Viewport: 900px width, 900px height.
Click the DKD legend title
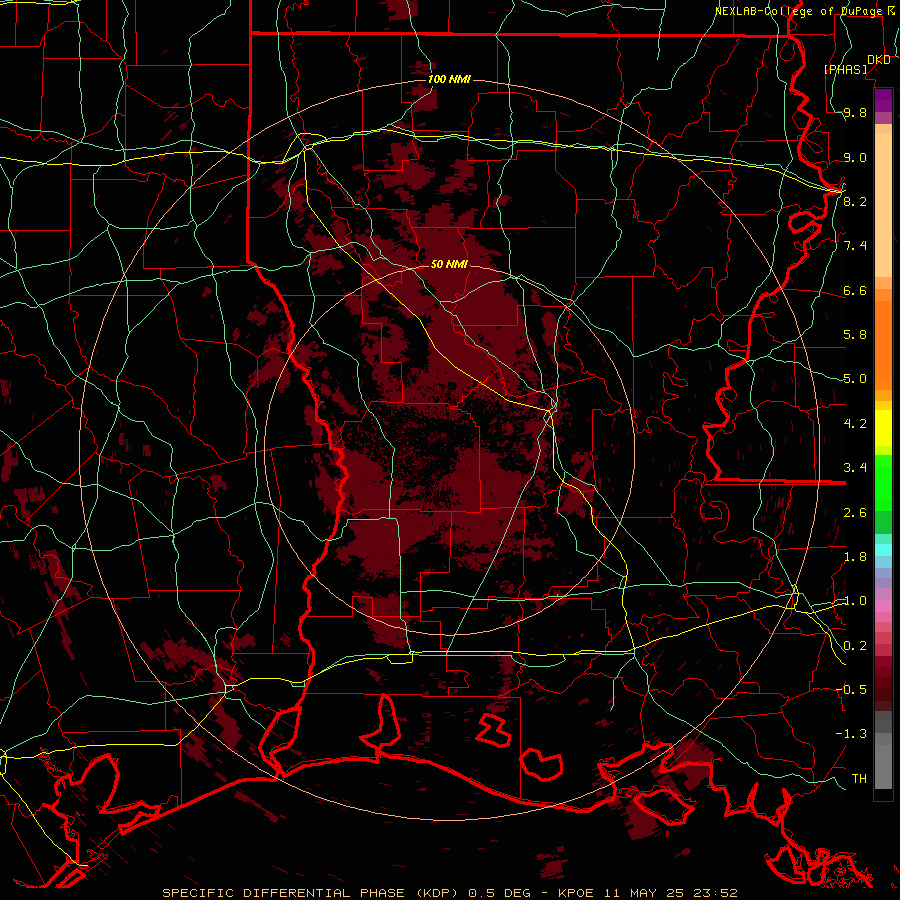(x=878, y=60)
